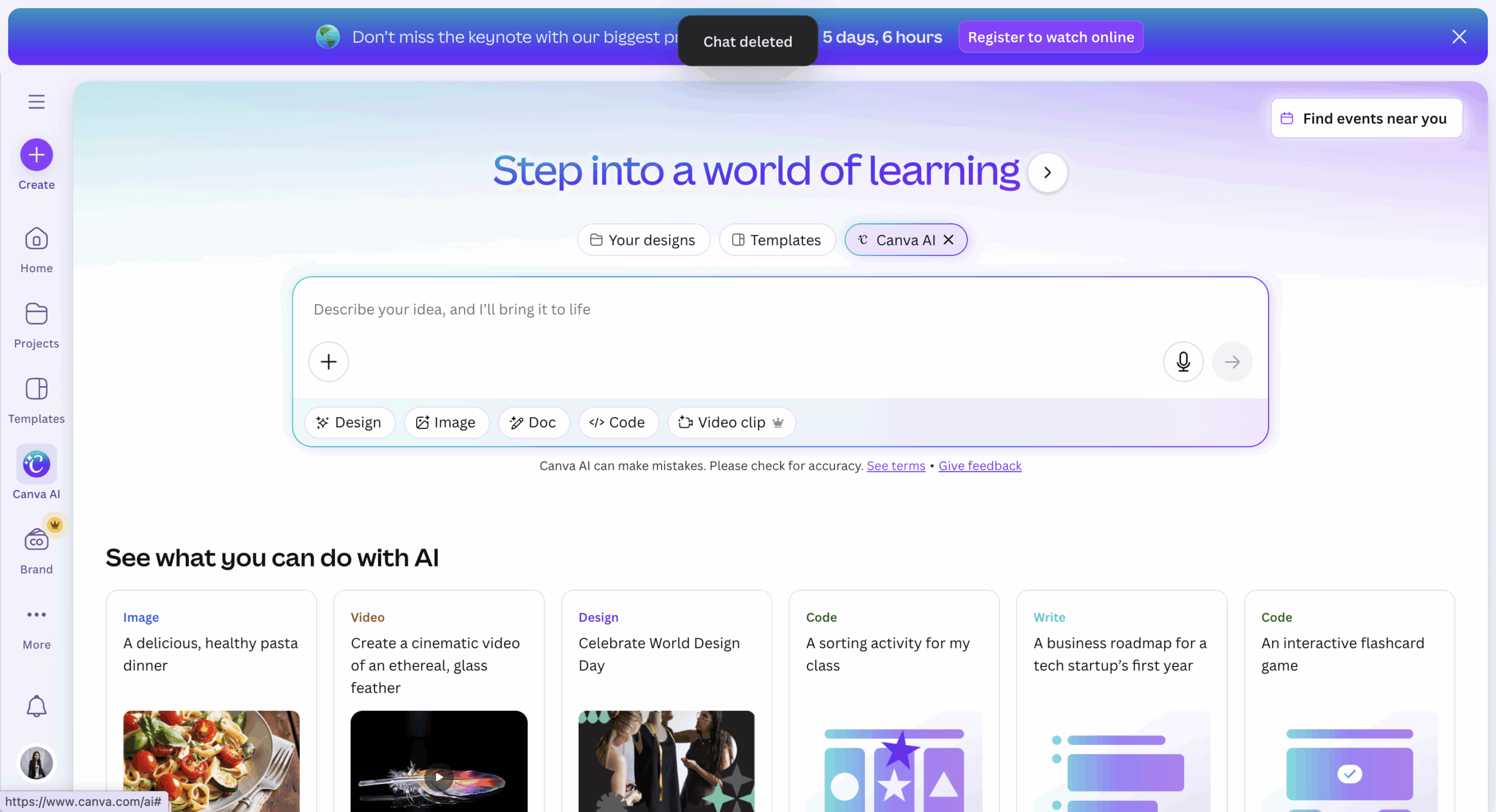
Task: Toggle the Design mode chip
Action: [349, 422]
